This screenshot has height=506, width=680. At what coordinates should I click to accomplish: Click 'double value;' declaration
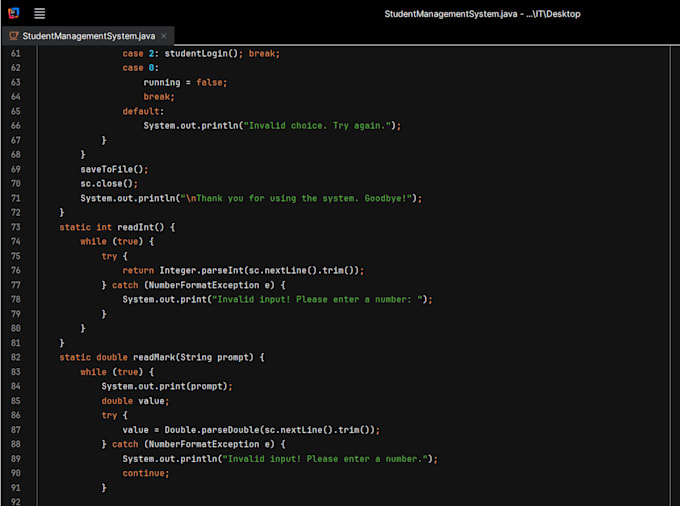point(135,401)
